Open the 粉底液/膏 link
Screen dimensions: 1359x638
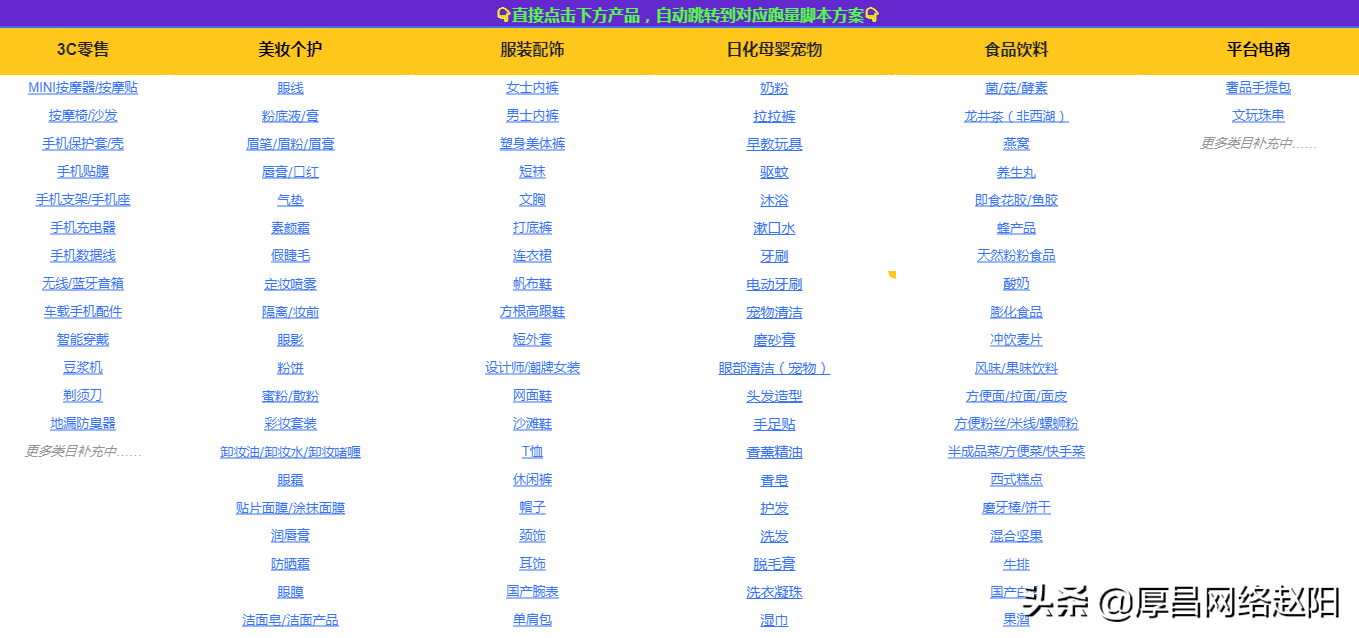click(x=290, y=116)
